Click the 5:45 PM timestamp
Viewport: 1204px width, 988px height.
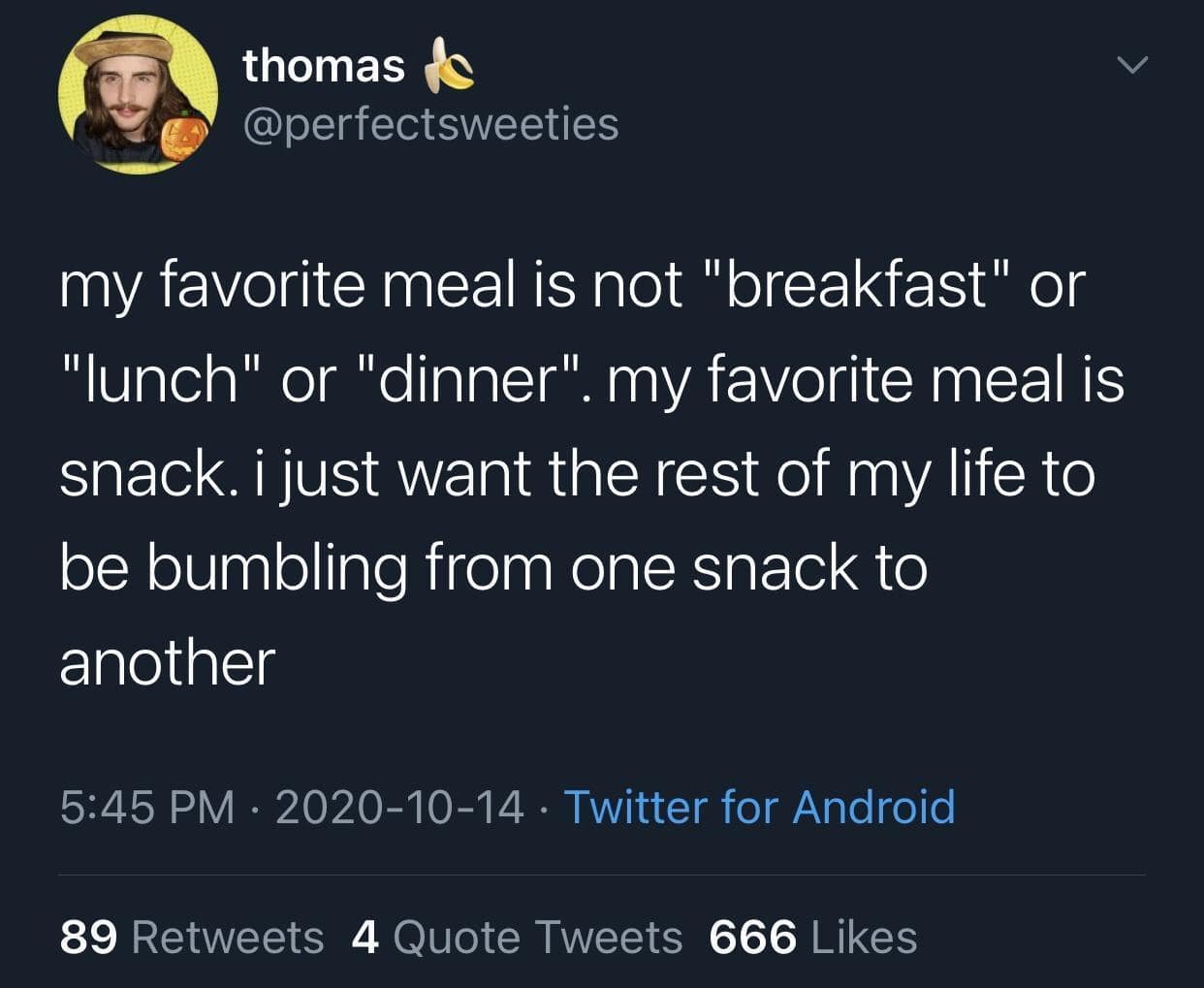[146, 807]
